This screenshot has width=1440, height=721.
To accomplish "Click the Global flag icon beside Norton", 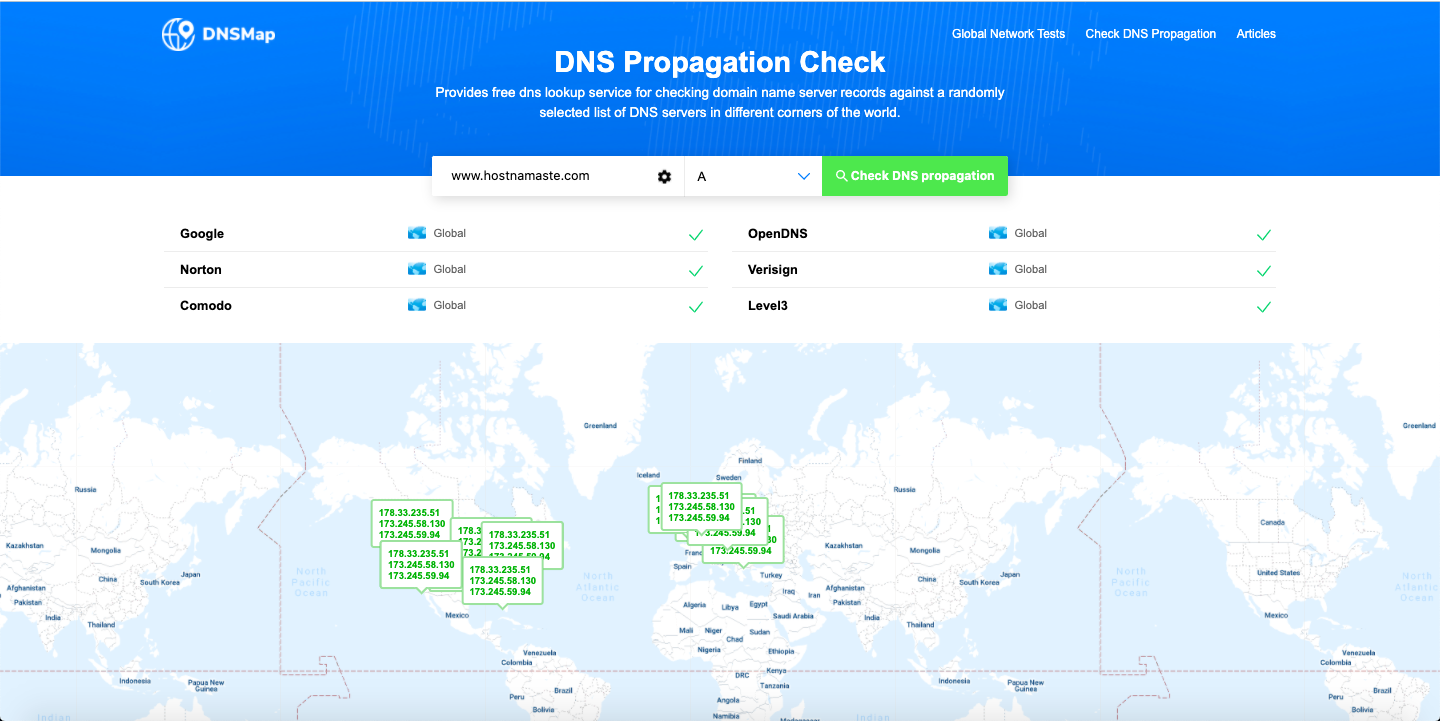I will [417, 269].
